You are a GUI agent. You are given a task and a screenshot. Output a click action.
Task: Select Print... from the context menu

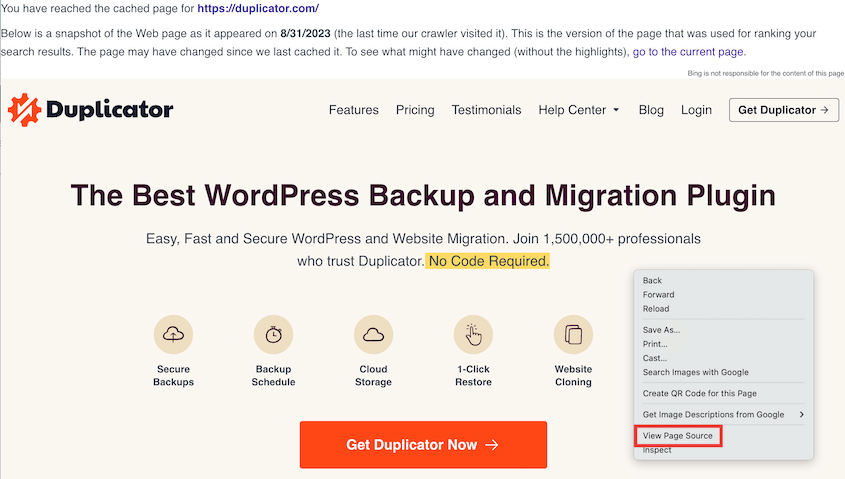655,344
